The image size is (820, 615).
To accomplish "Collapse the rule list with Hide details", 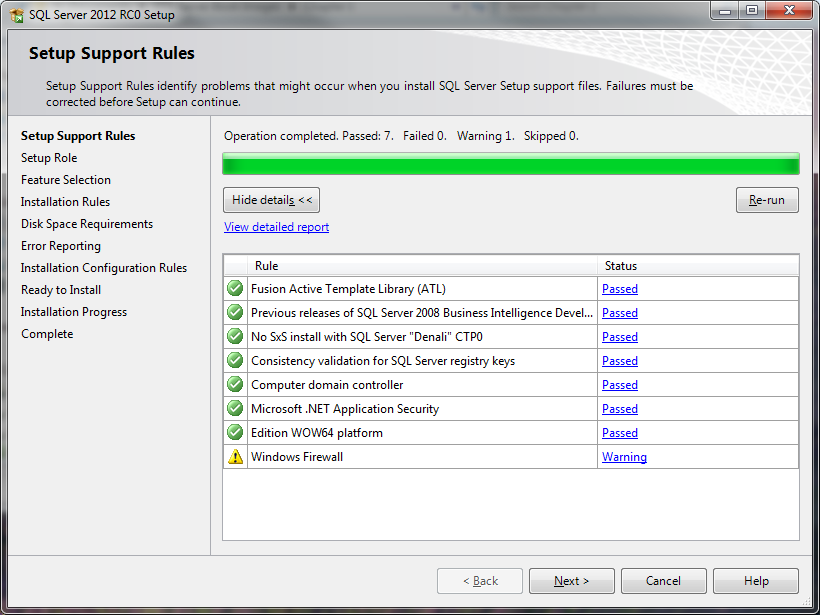I will [x=271, y=200].
